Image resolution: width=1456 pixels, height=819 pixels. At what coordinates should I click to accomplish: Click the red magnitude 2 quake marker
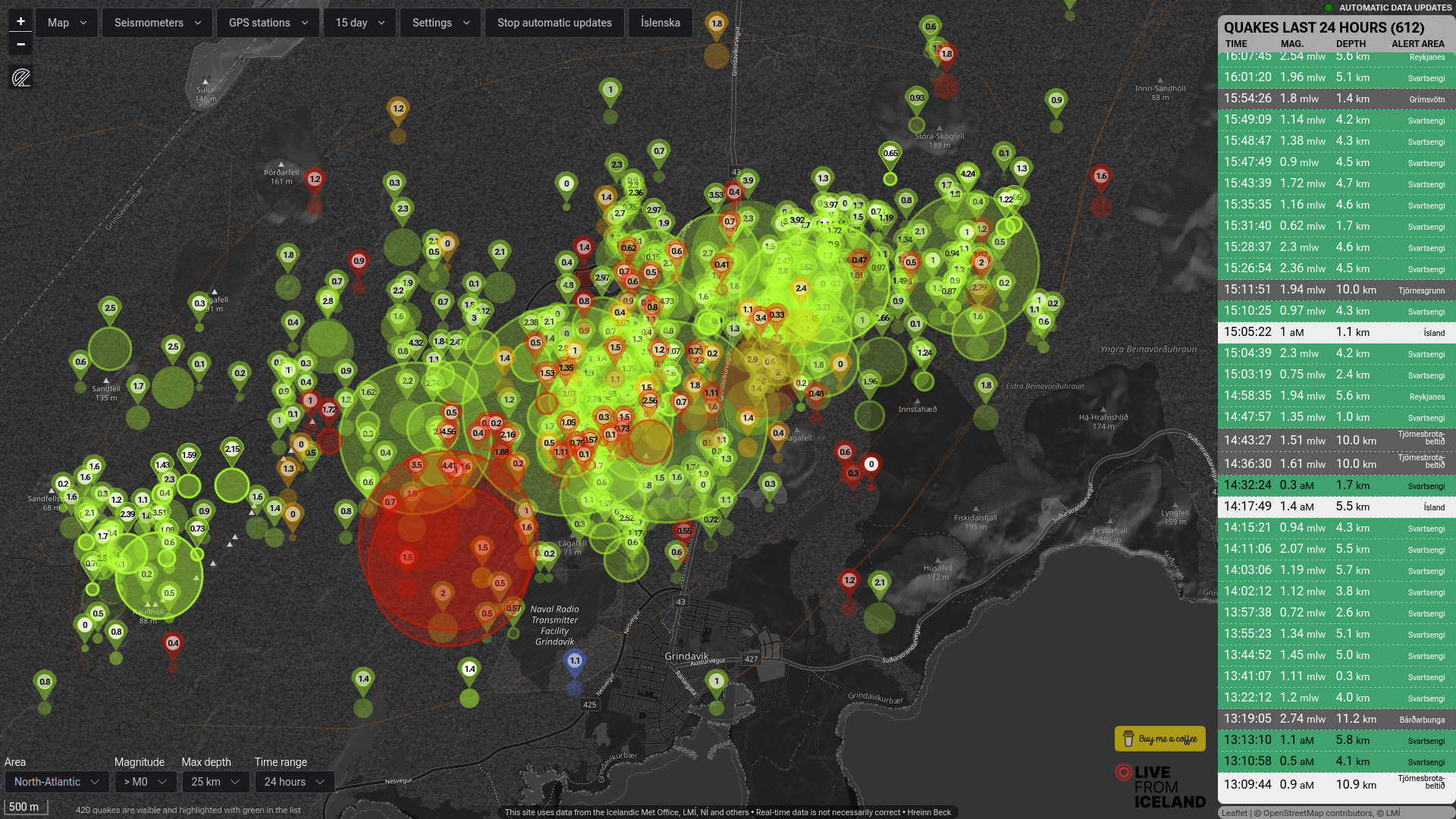point(443,593)
